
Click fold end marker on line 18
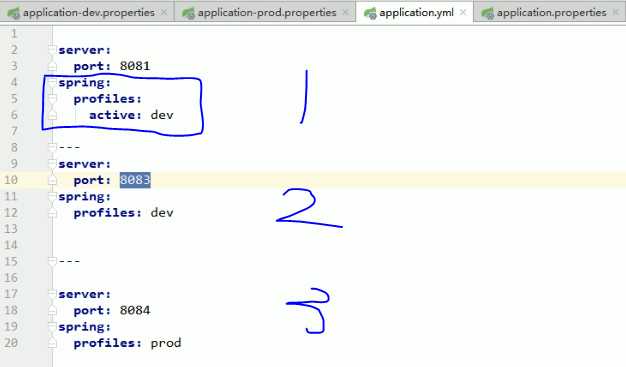click(52, 311)
